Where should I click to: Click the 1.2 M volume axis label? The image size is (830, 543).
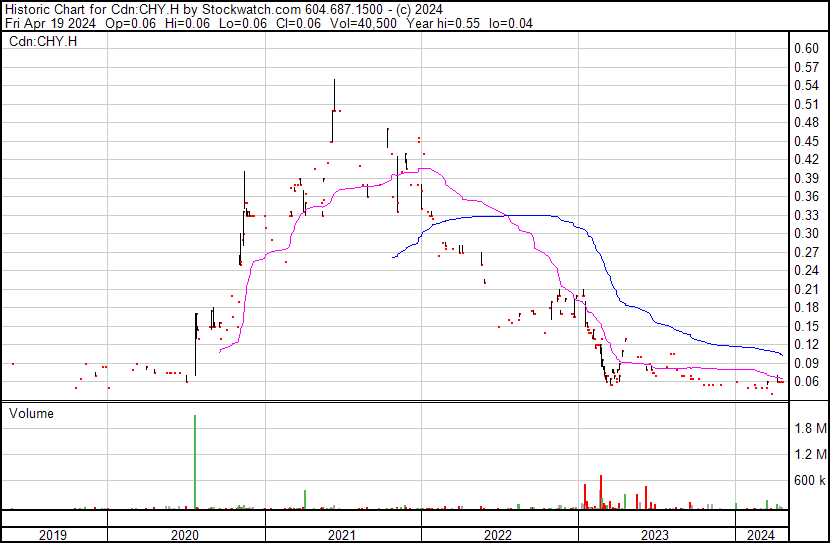coord(810,454)
